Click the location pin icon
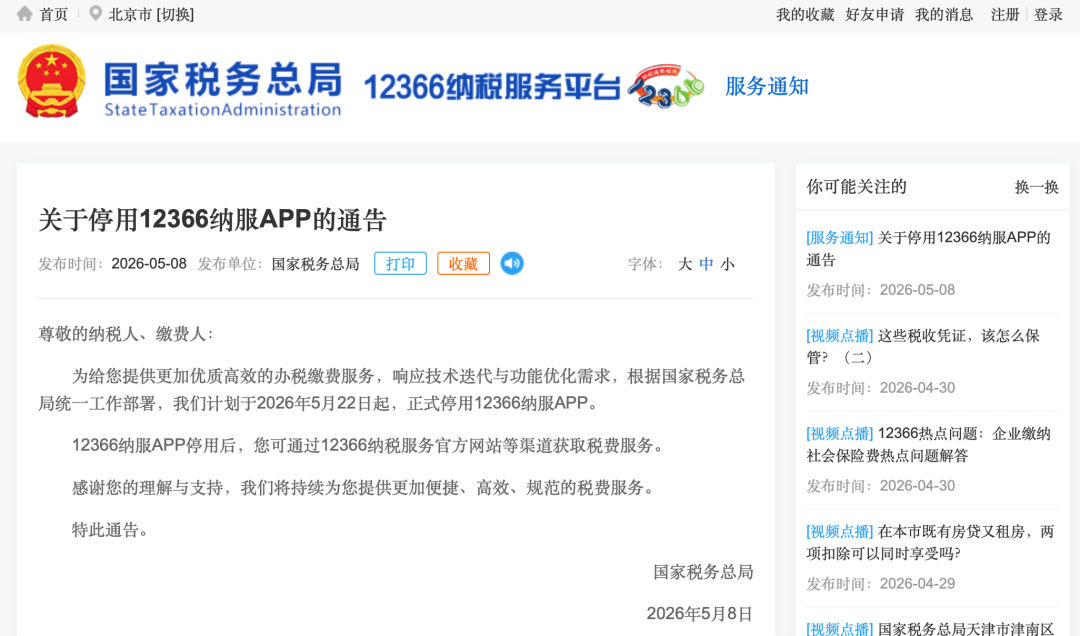The width and height of the screenshot is (1080, 636). pos(96,14)
